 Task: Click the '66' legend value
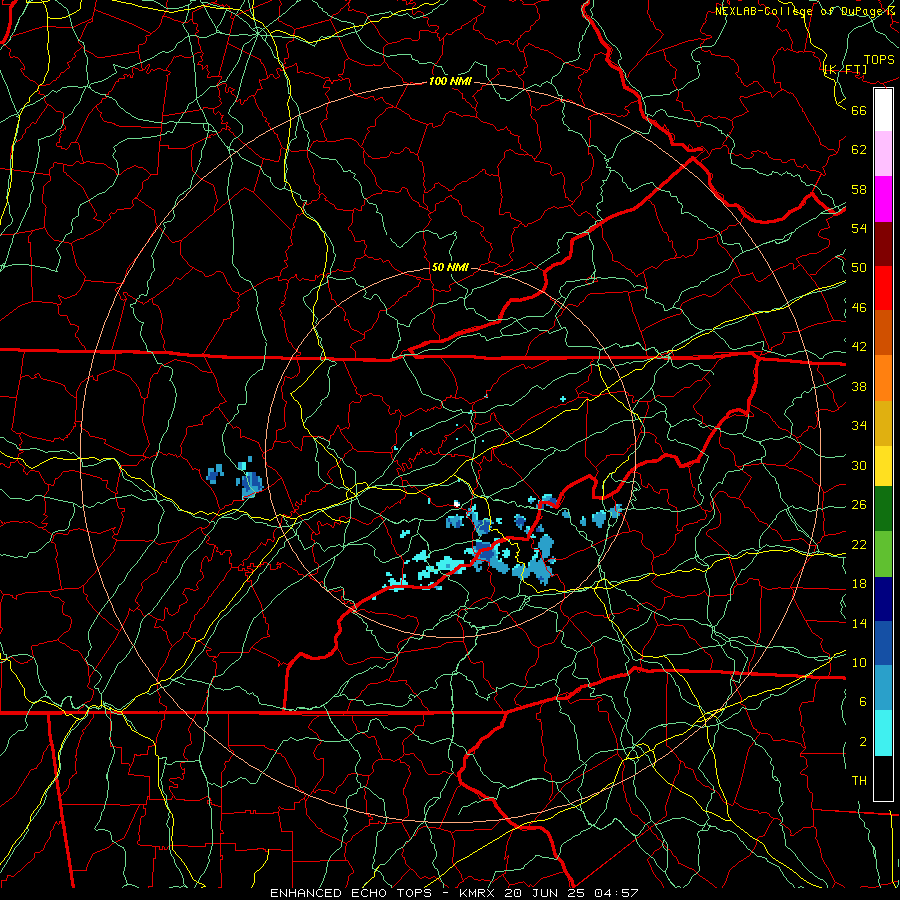tap(859, 110)
